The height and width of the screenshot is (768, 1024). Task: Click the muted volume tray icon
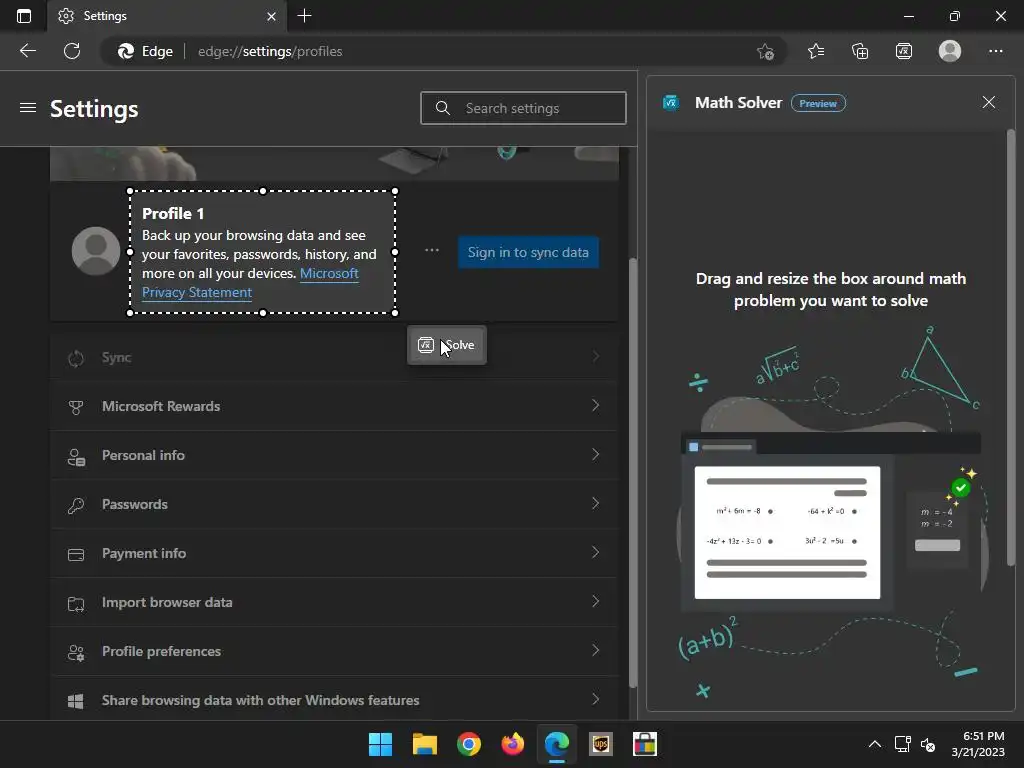coord(927,744)
